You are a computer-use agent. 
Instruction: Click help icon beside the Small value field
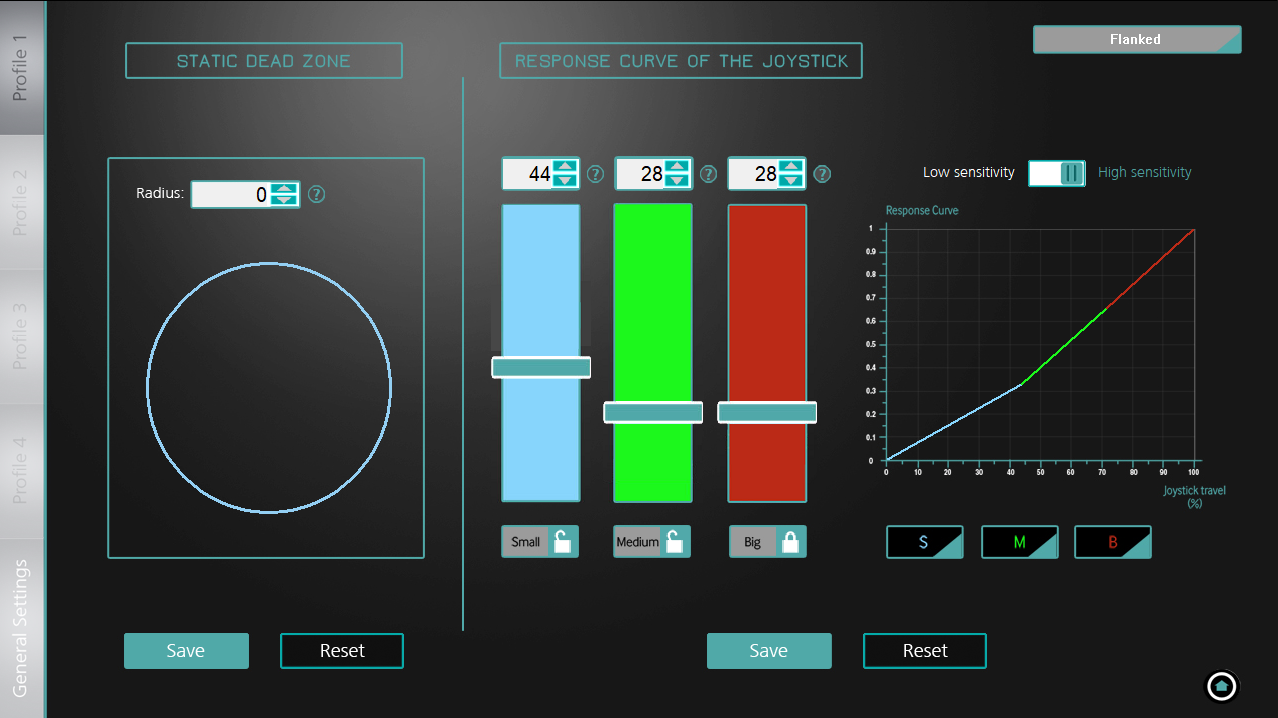[595, 174]
